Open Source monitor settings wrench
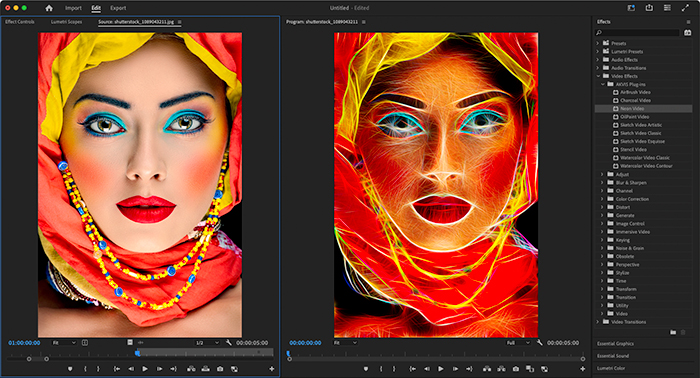The image size is (700, 378). (229, 343)
